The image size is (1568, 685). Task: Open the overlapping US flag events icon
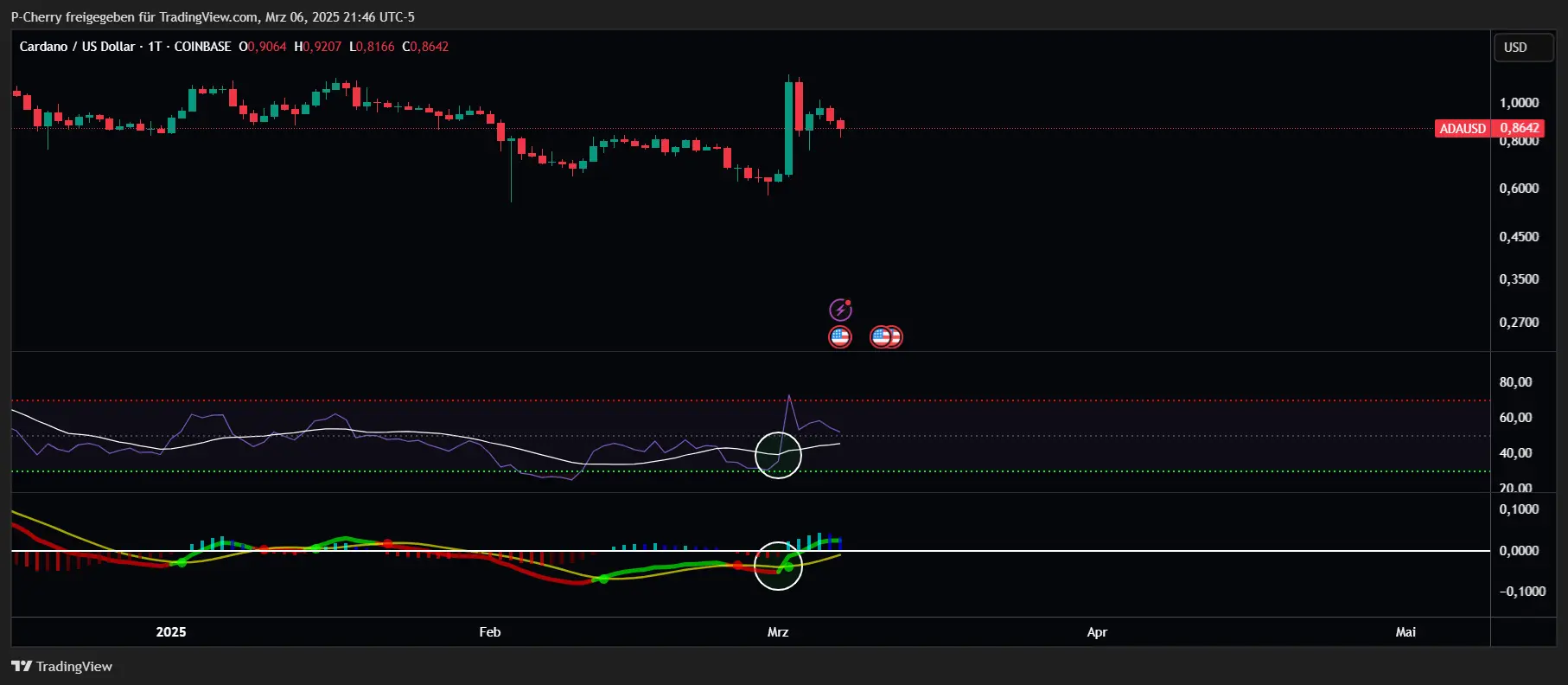[x=886, y=336]
